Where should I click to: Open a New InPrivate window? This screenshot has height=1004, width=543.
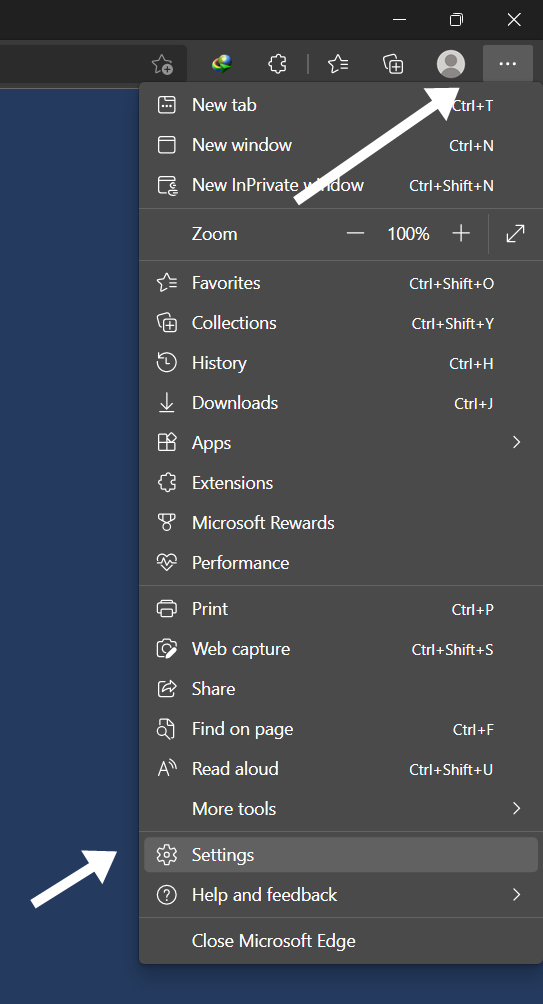pyautogui.click(x=341, y=185)
